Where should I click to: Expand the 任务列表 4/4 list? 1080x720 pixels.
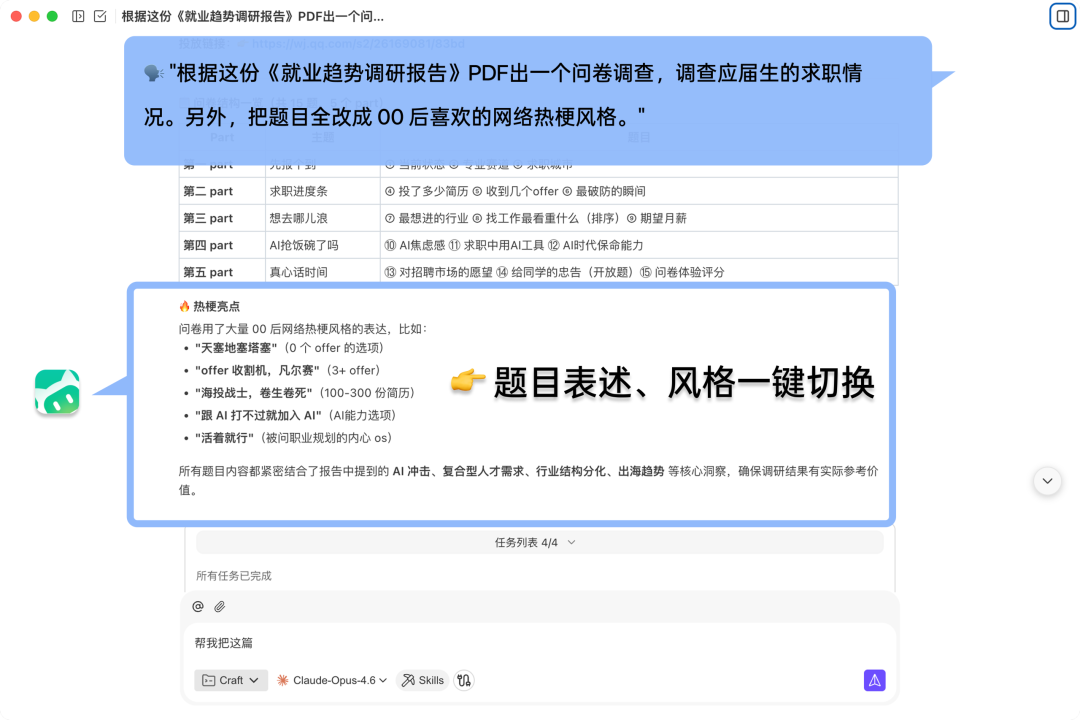539,543
